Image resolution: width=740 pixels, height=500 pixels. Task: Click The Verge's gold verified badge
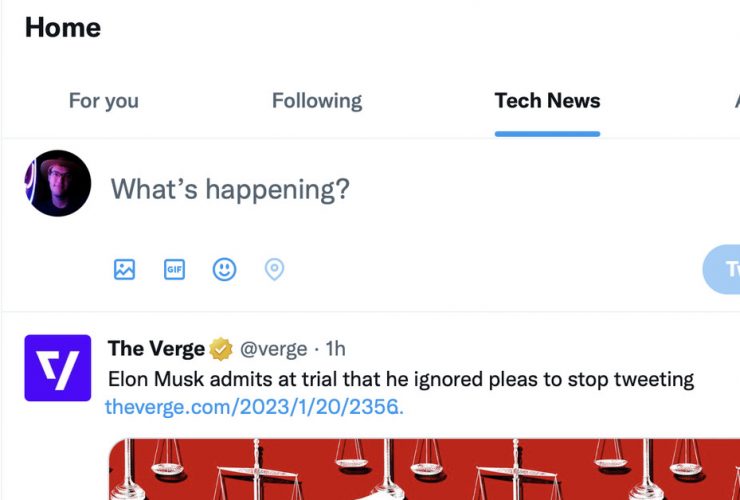click(x=221, y=349)
